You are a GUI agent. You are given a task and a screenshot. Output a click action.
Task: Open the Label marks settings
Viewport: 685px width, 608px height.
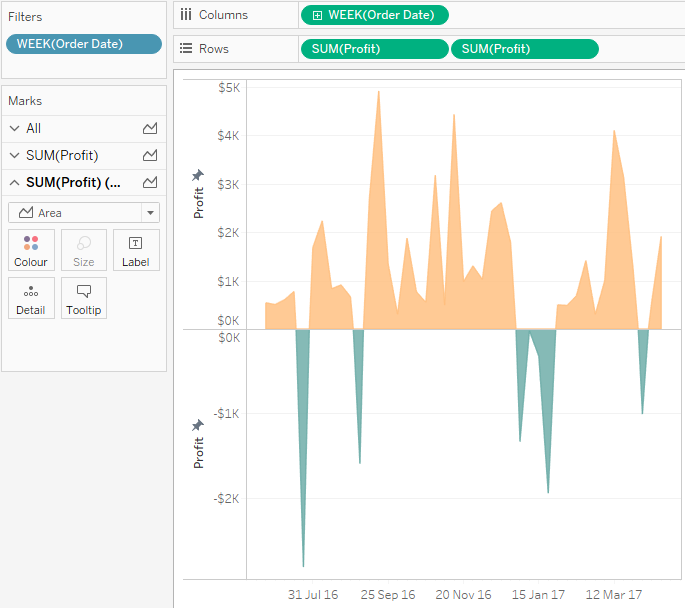[x=136, y=250]
